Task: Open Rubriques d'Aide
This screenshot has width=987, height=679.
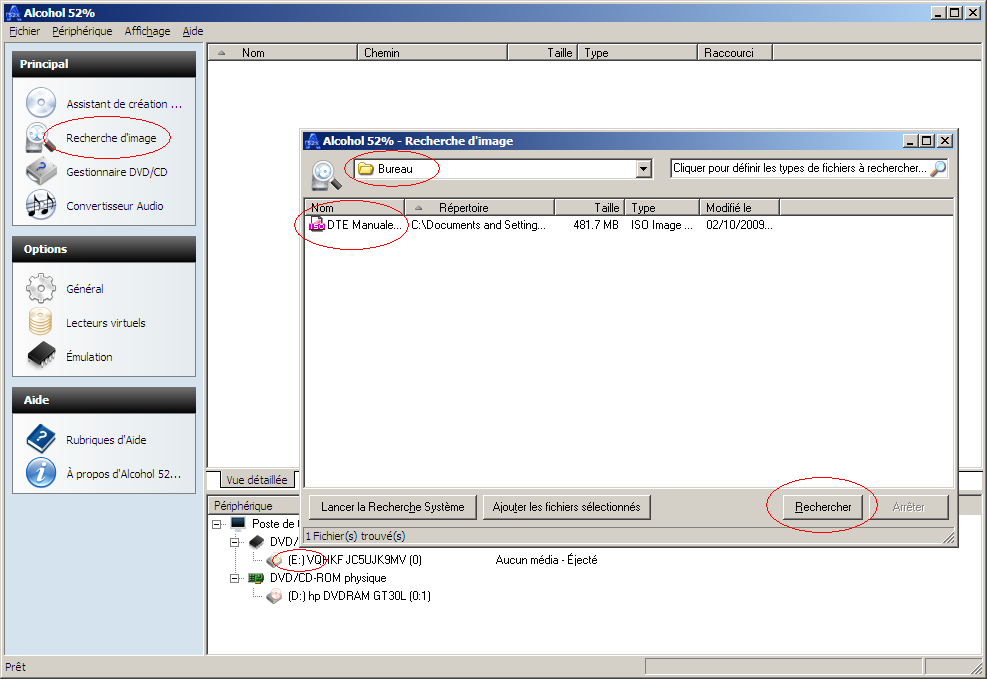Action: point(106,440)
